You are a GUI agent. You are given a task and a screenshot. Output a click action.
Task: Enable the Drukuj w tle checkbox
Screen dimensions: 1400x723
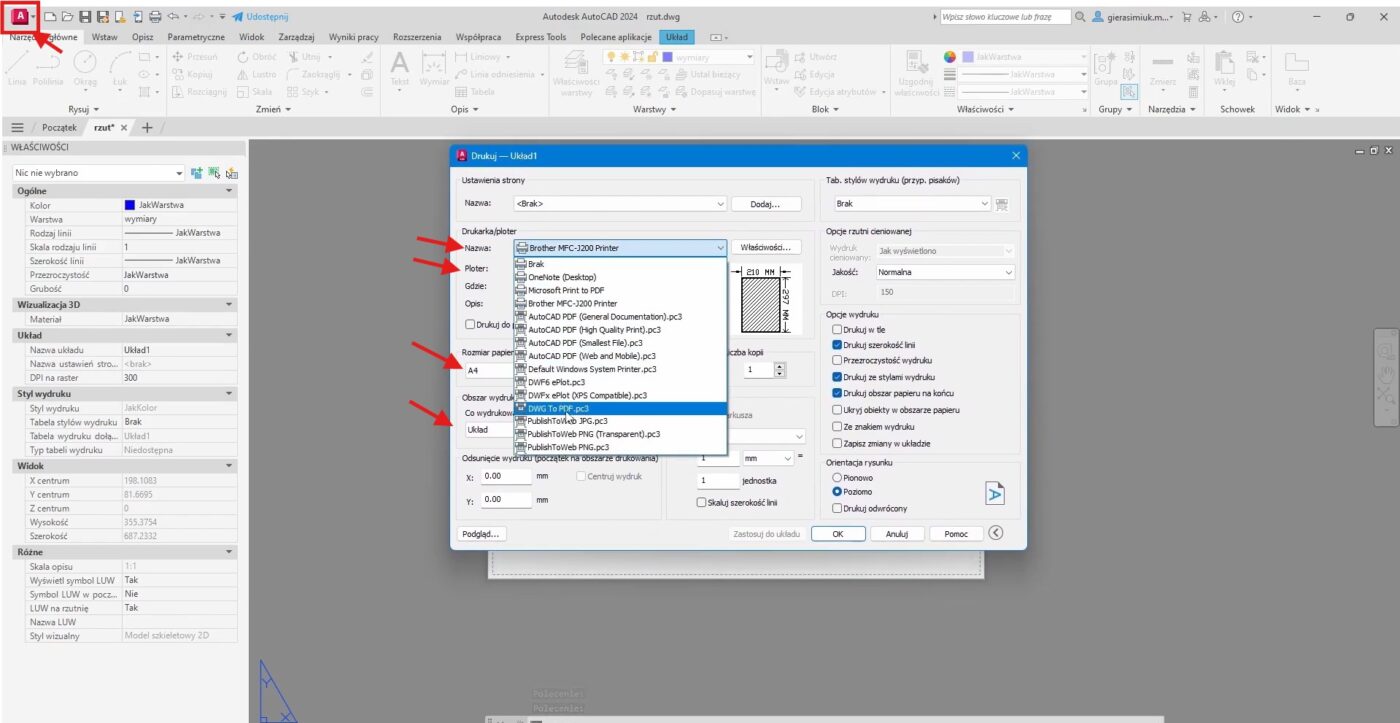[837, 329]
